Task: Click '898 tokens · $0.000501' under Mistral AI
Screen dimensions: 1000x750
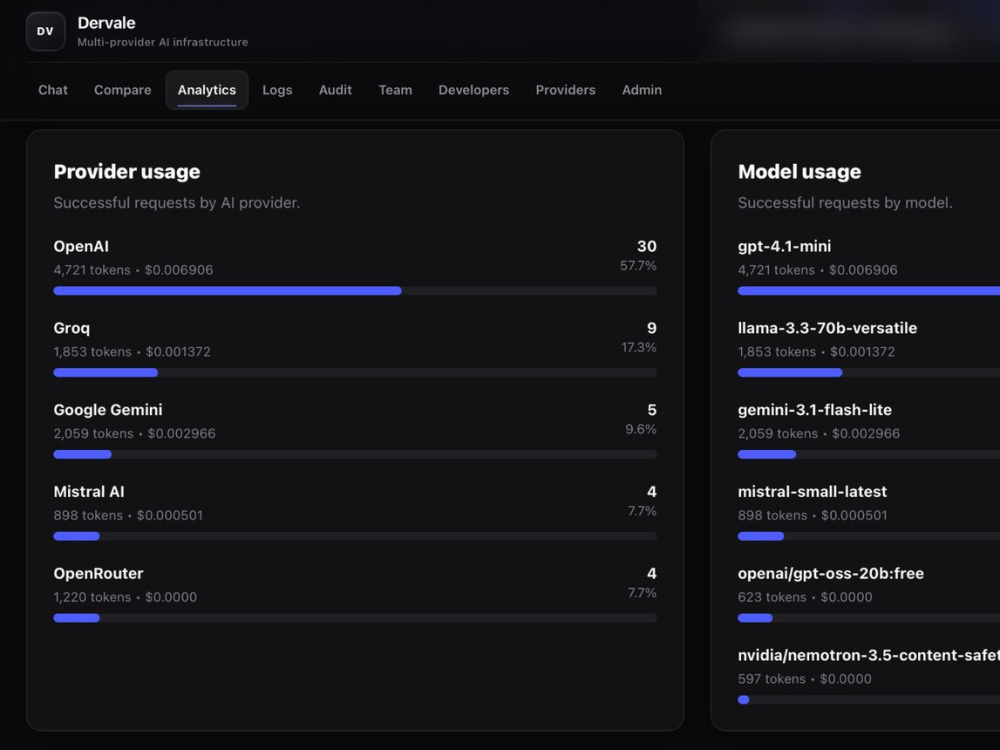Action: [x=128, y=515]
